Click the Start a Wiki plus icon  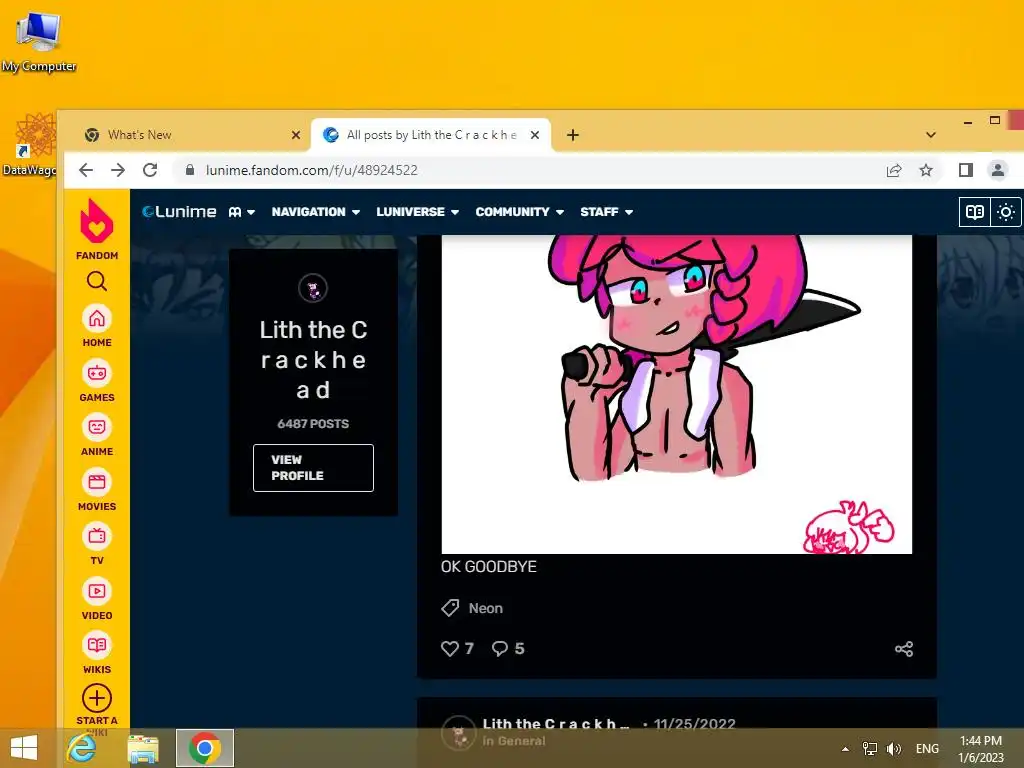[x=97, y=698]
